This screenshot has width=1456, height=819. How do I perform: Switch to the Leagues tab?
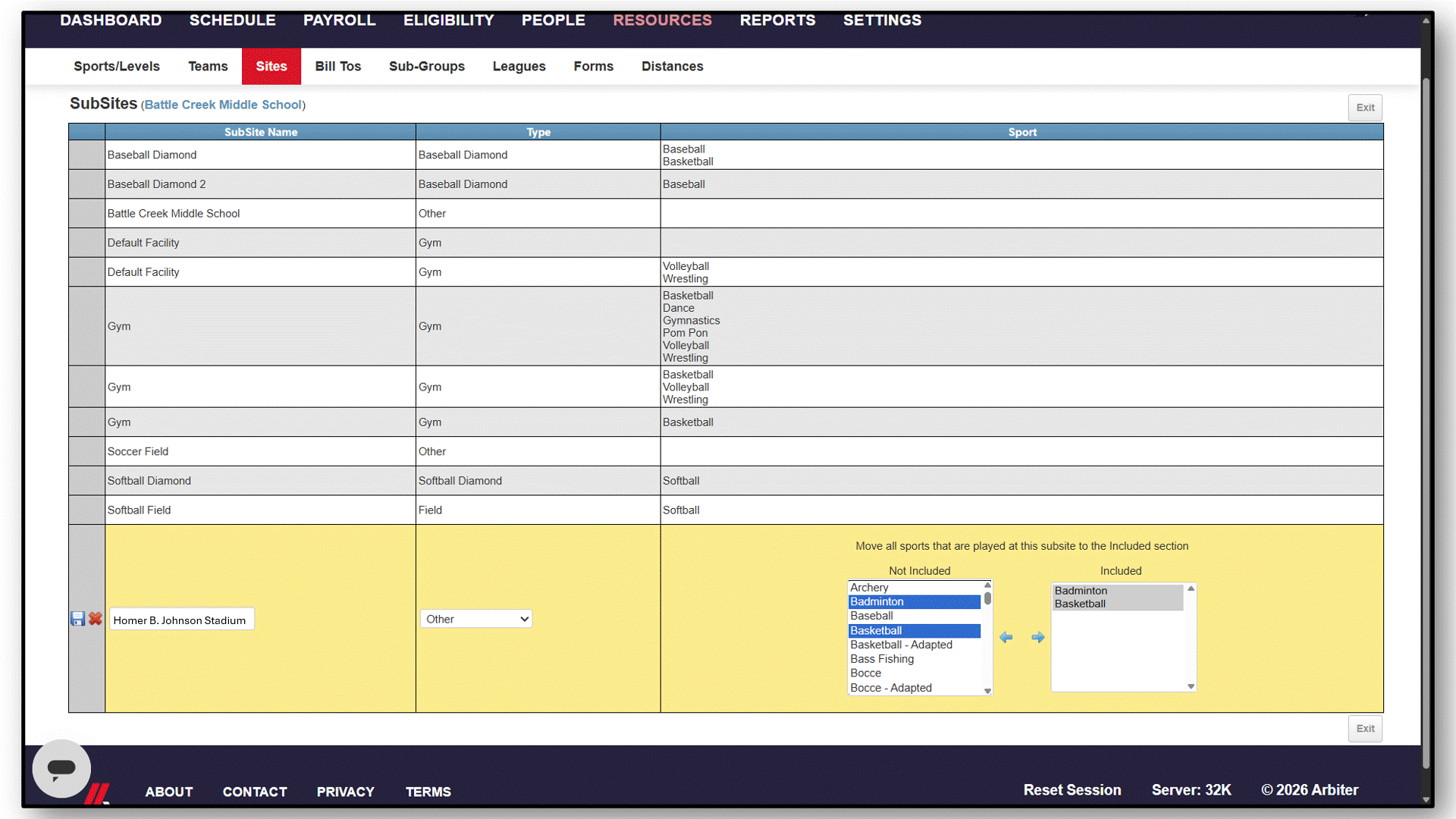pyautogui.click(x=519, y=66)
